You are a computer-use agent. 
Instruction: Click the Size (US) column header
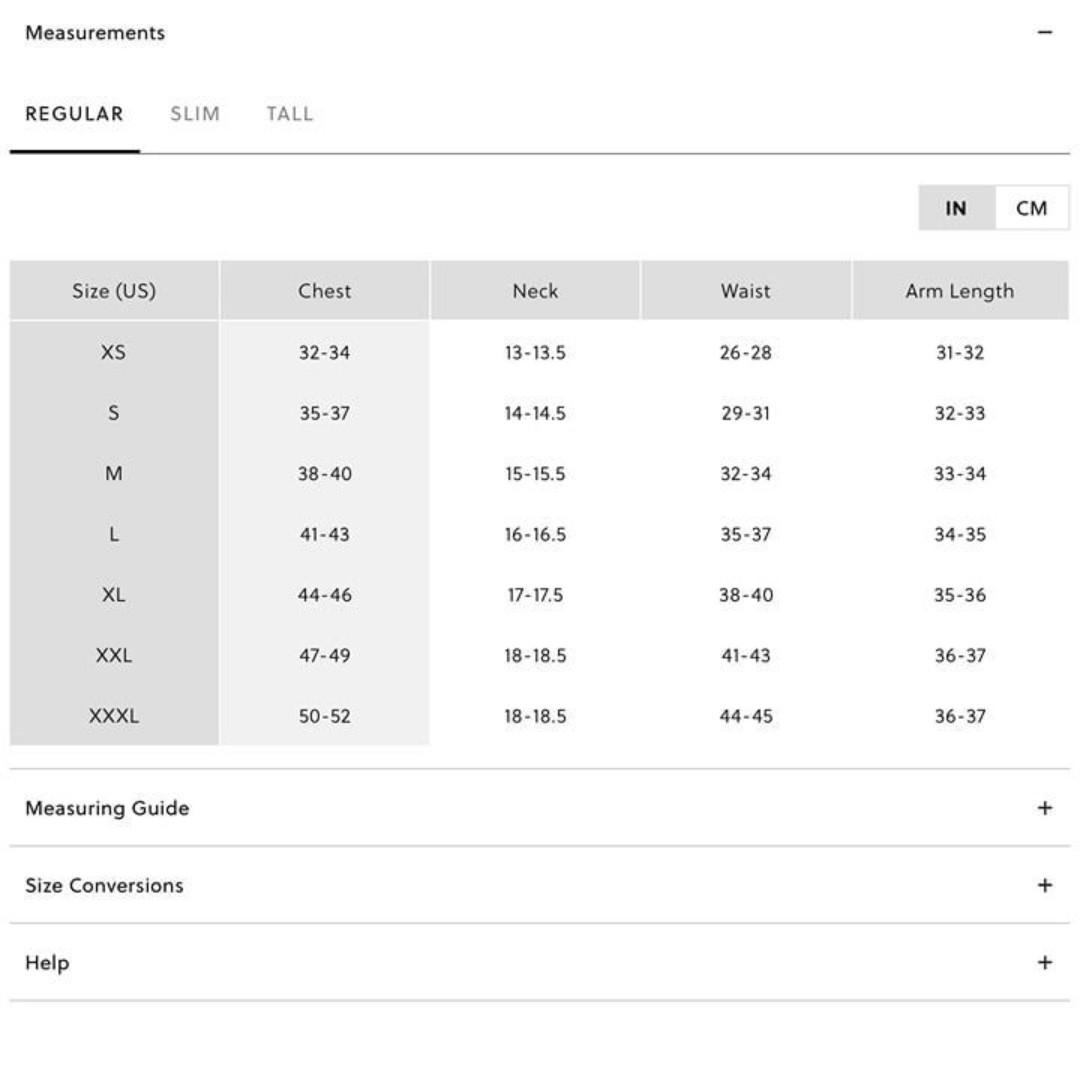(114, 291)
